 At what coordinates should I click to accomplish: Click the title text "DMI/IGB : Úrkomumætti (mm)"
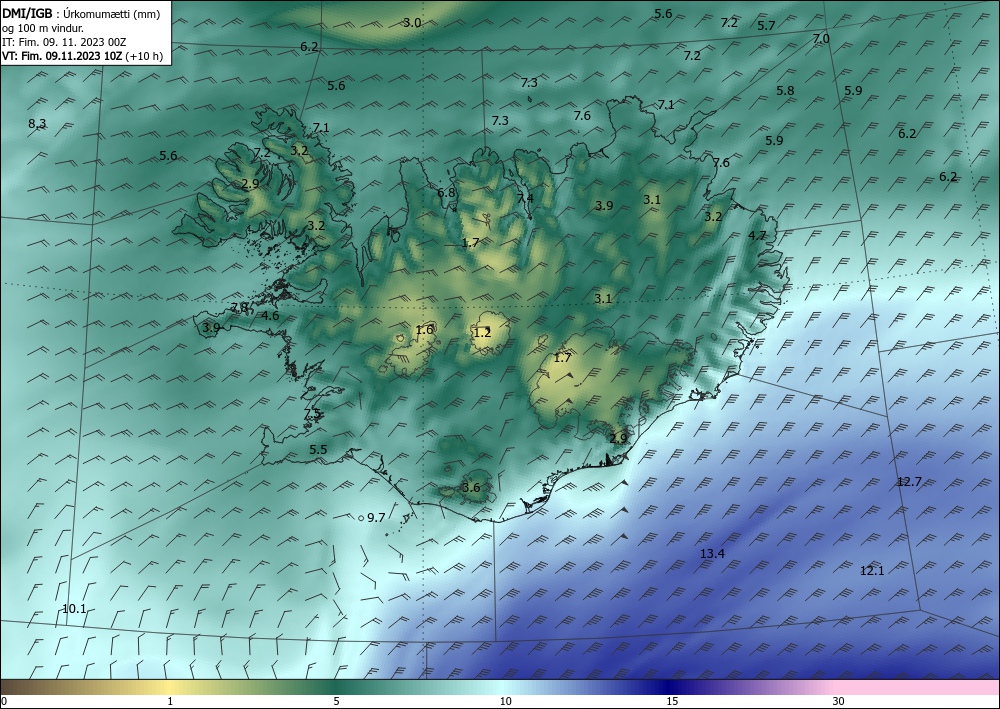(81, 14)
